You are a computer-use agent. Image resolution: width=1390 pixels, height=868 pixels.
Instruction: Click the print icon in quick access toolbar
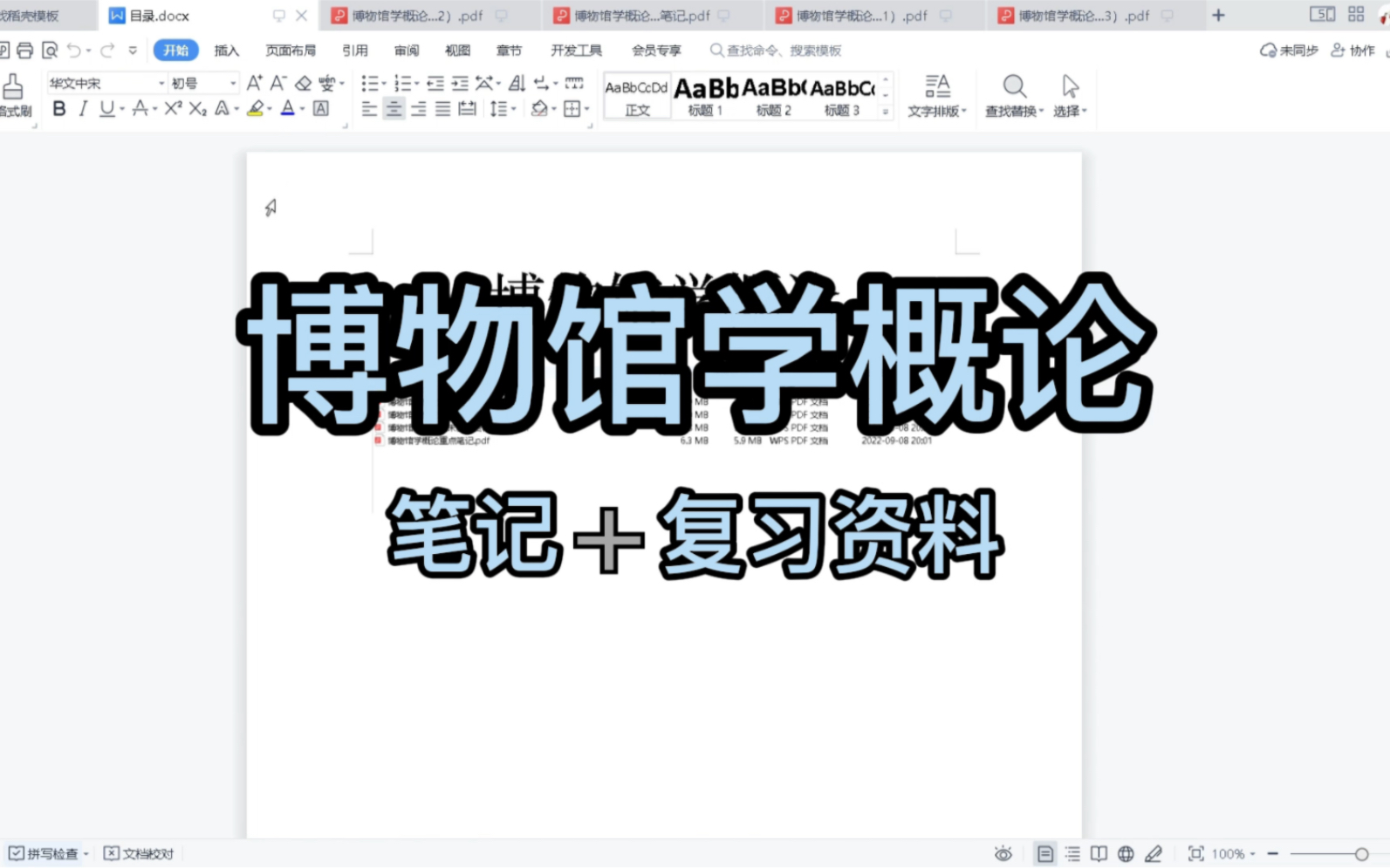(25, 51)
